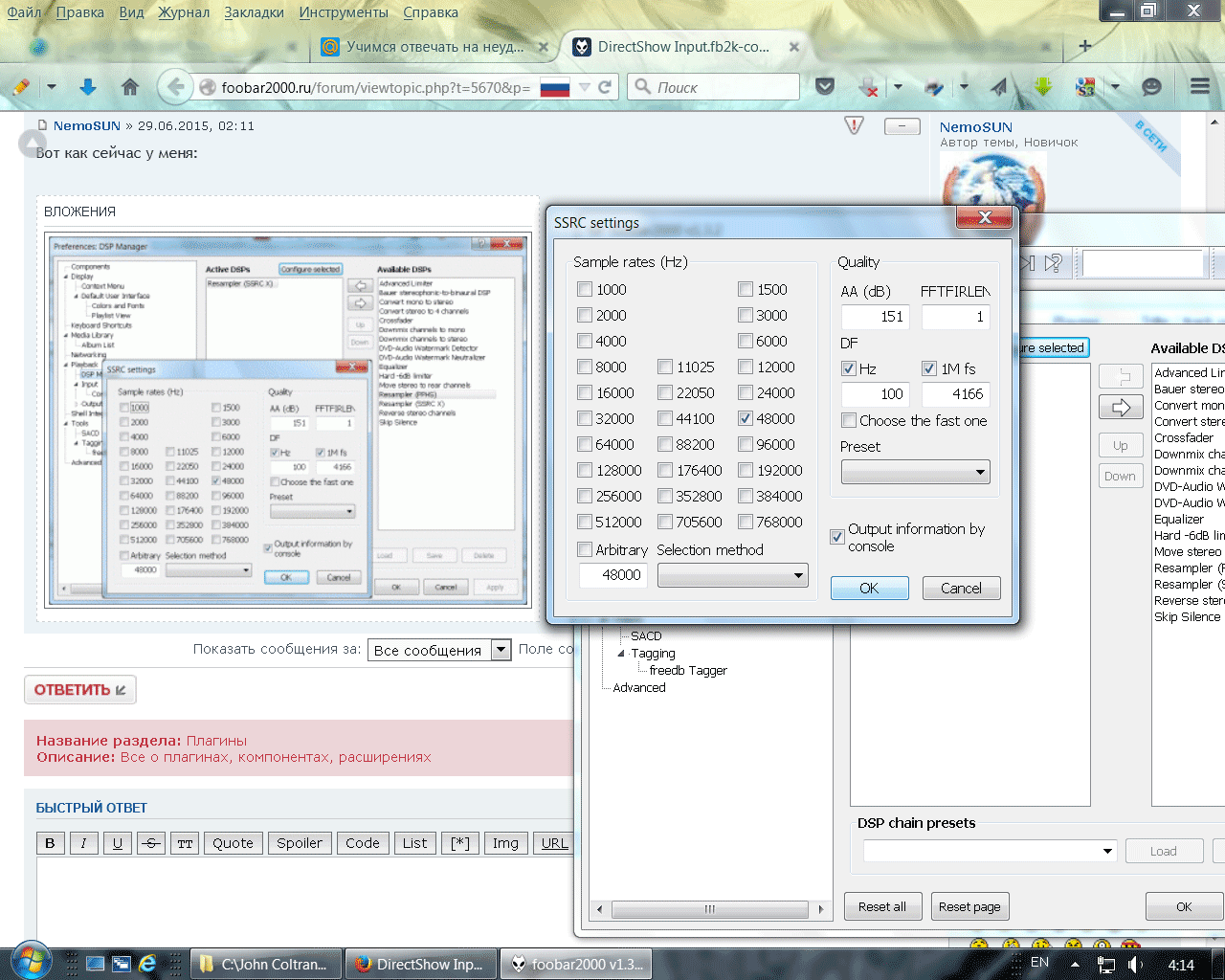
Task: Toggle 'Output information by console' checkbox
Action: click(837, 537)
